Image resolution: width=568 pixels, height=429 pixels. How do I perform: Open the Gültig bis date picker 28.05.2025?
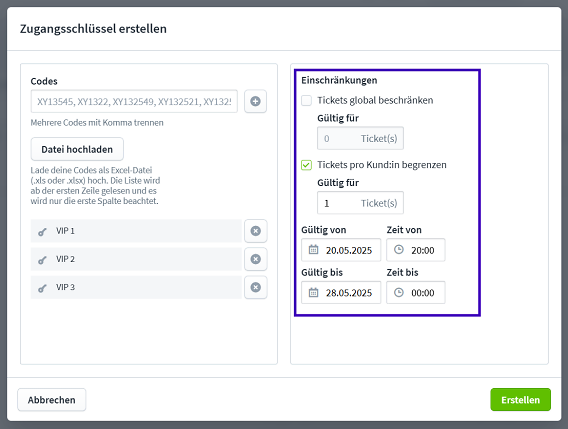tap(341, 292)
